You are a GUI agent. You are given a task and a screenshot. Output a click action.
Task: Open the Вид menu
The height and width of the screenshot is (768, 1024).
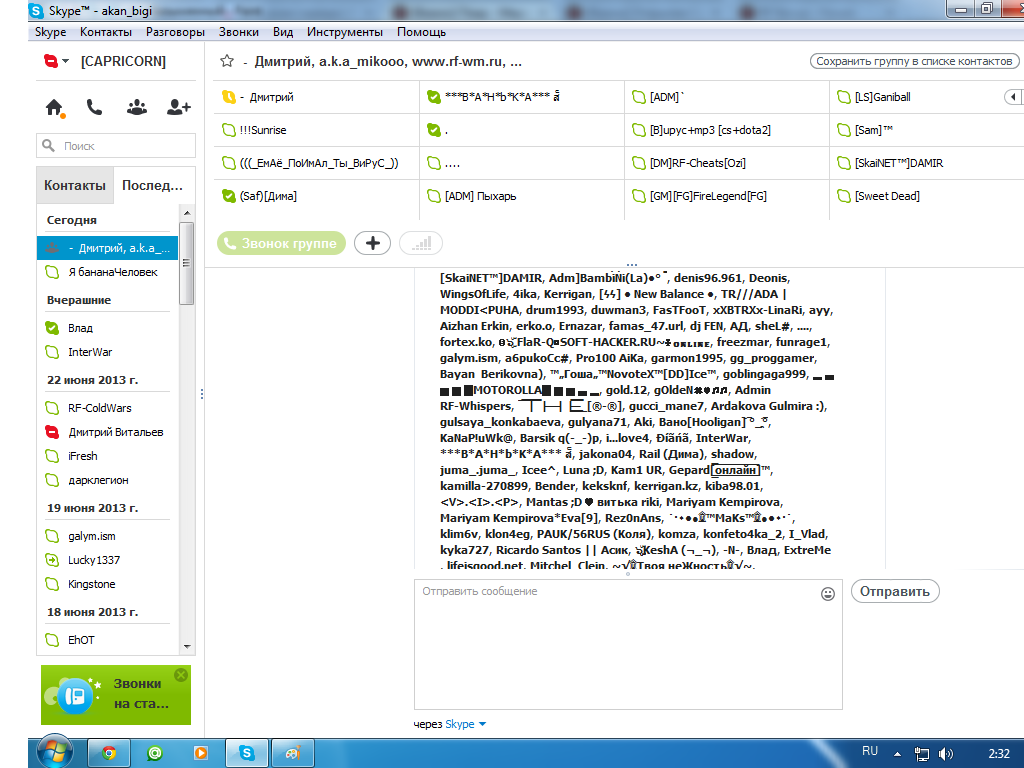pos(283,32)
